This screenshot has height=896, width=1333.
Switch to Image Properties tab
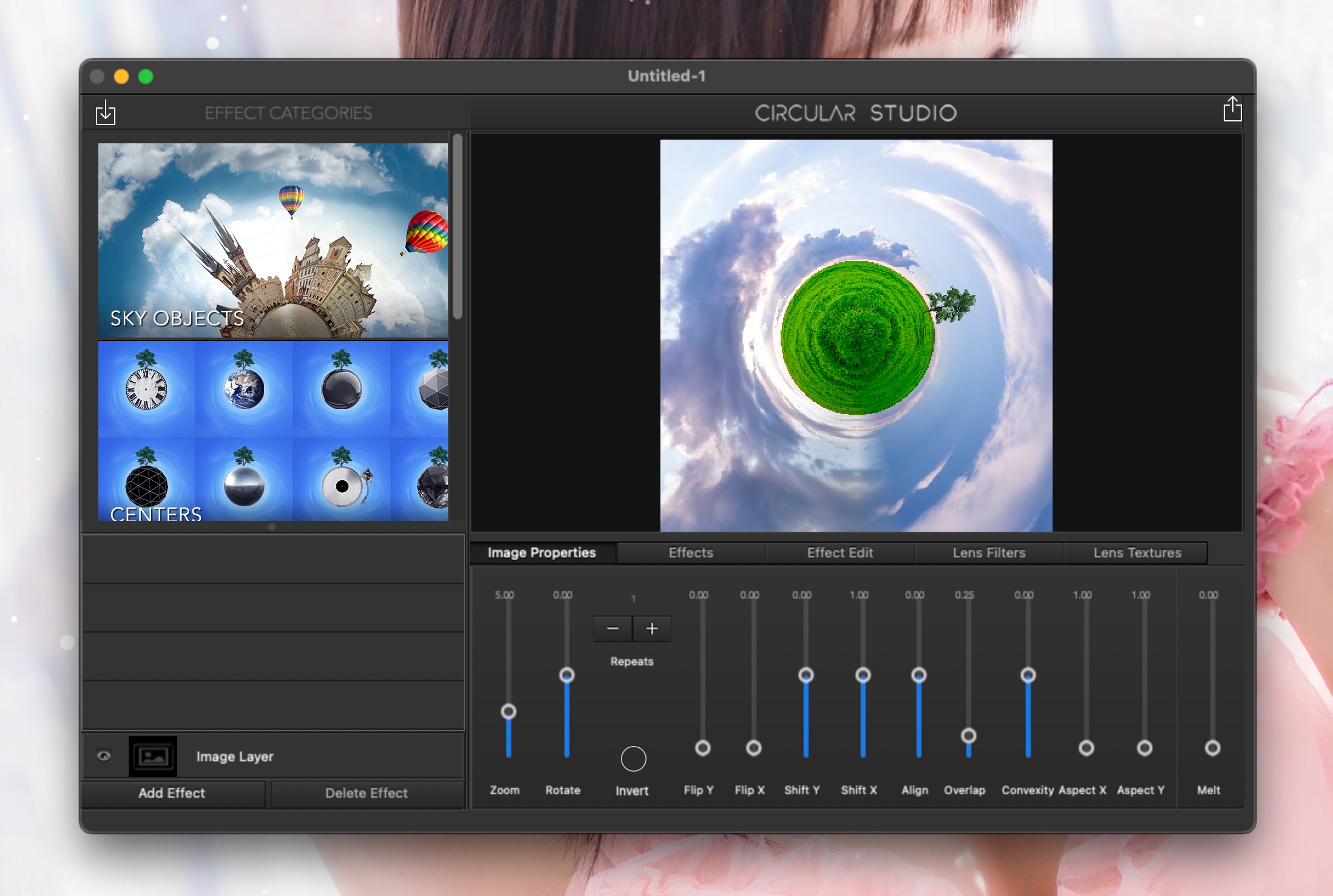click(x=542, y=552)
